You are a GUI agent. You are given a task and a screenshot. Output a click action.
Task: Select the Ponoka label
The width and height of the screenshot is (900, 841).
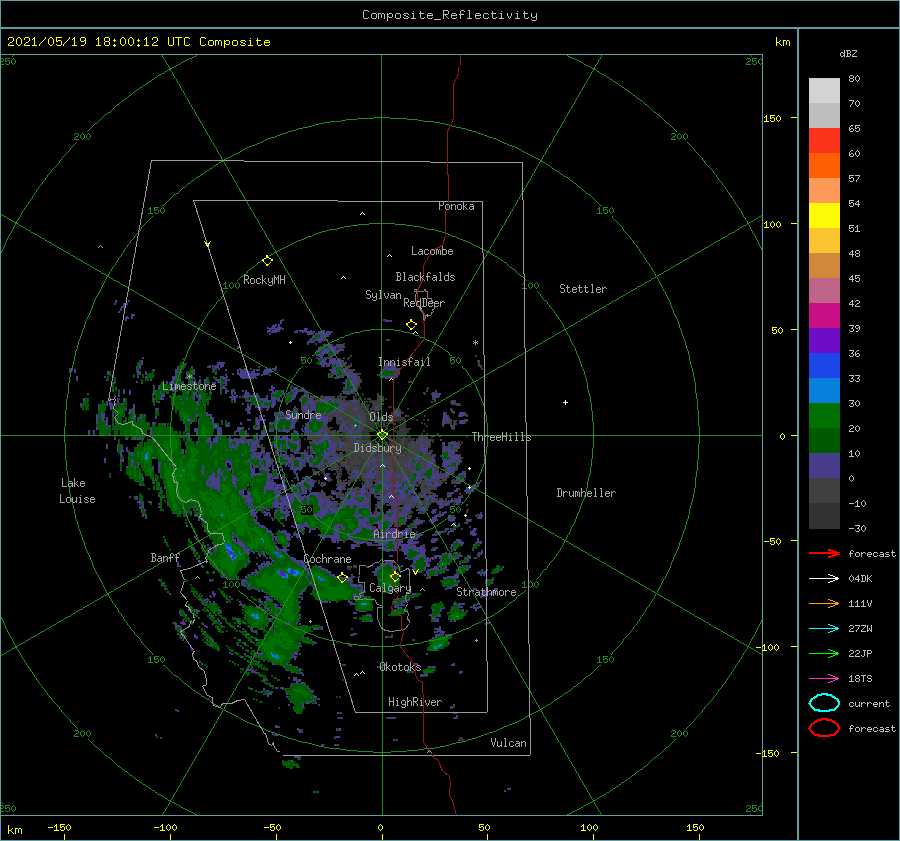point(456,206)
